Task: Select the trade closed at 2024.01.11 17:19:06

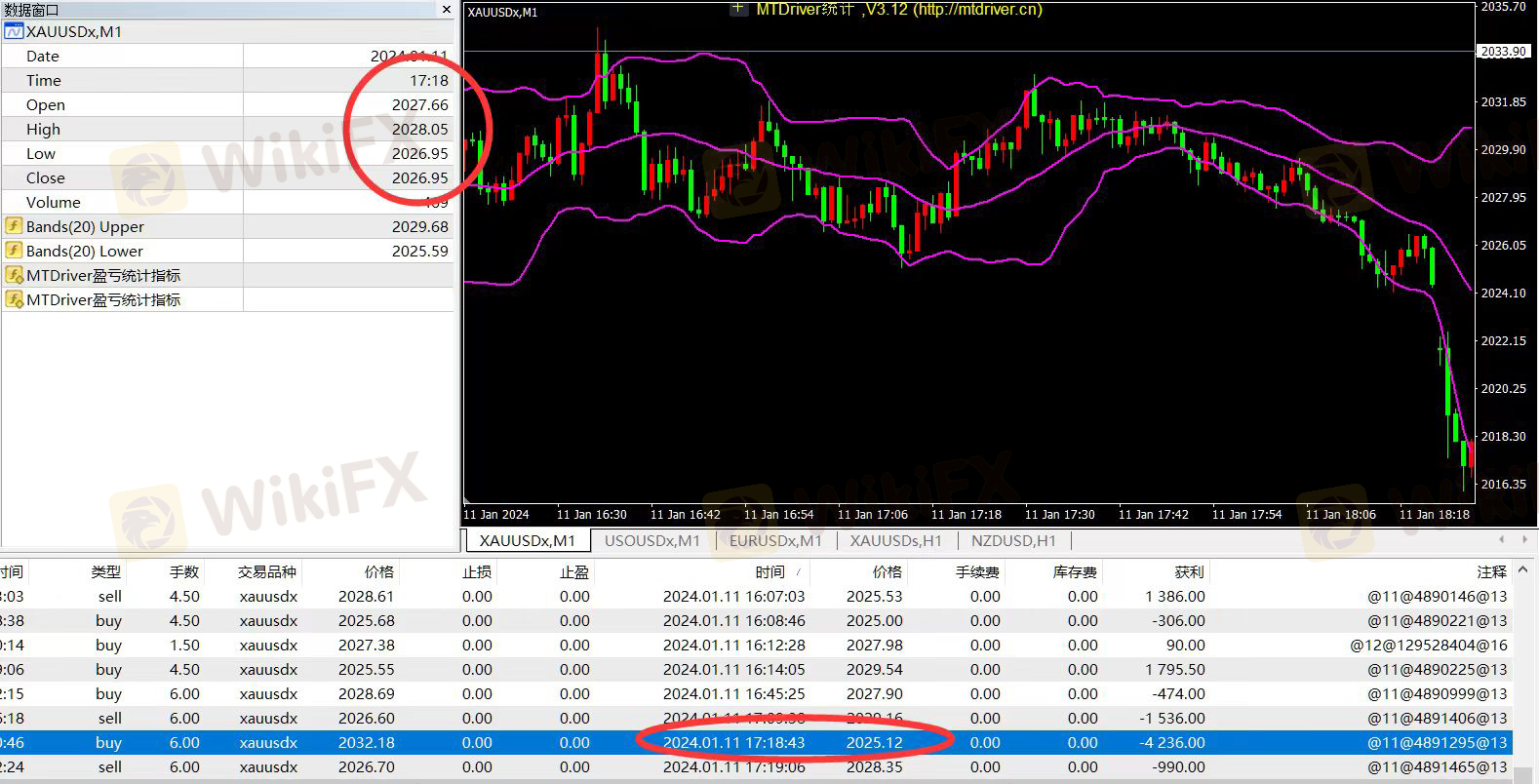Action: pyautogui.click(x=756, y=766)
